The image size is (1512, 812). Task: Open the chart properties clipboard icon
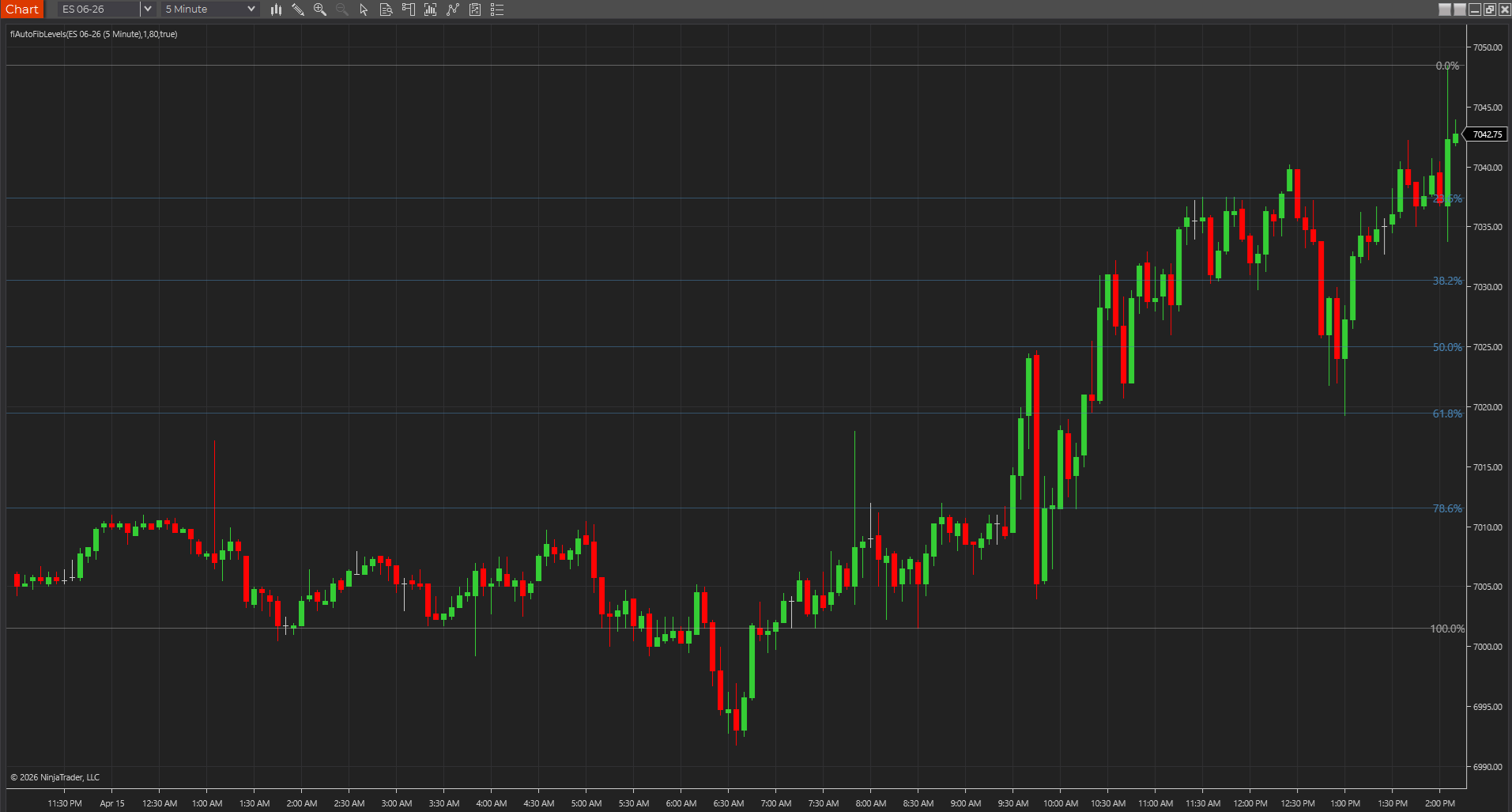pyautogui.click(x=475, y=9)
